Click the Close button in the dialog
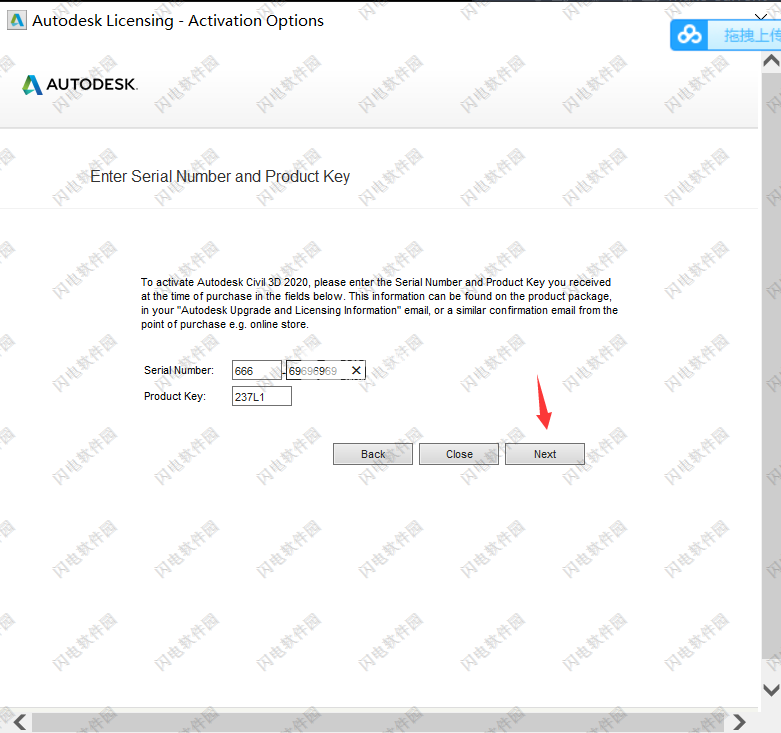Viewport: 781px width, 733px height. (x=459, y=454)
